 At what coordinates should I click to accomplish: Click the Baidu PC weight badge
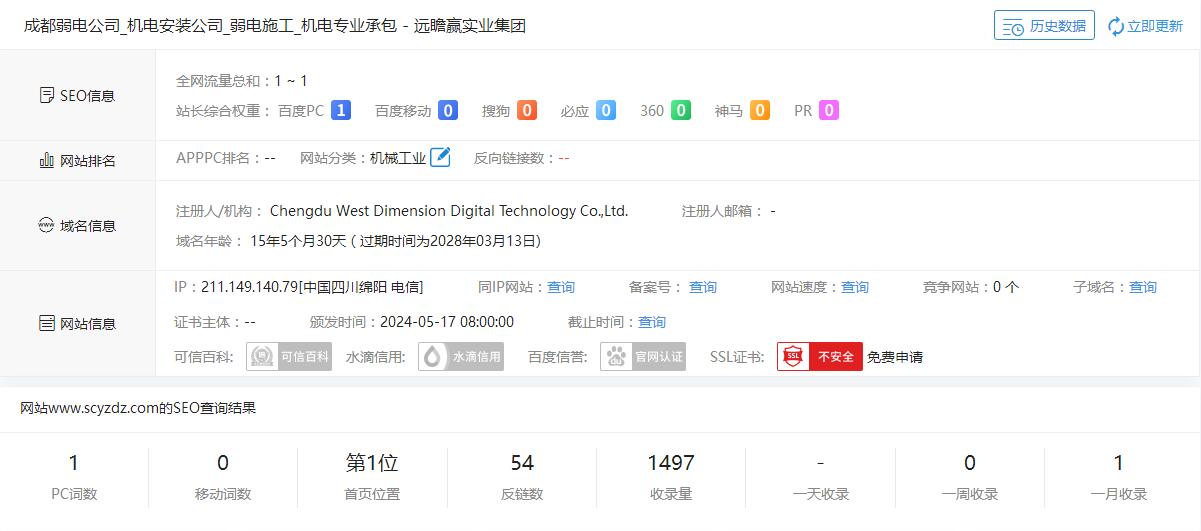pos(341,111)
